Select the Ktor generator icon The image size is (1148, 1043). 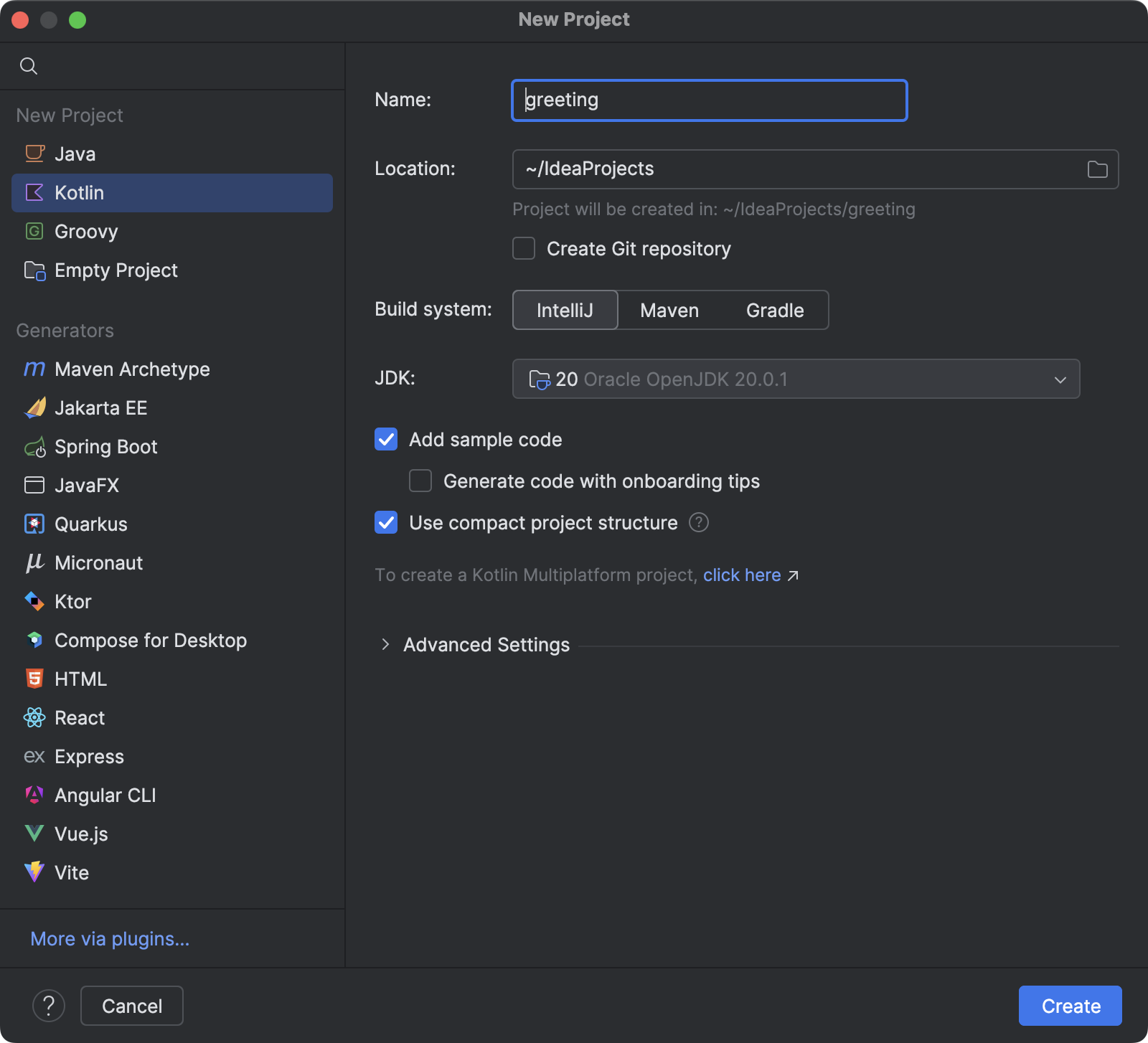point(34,601)
